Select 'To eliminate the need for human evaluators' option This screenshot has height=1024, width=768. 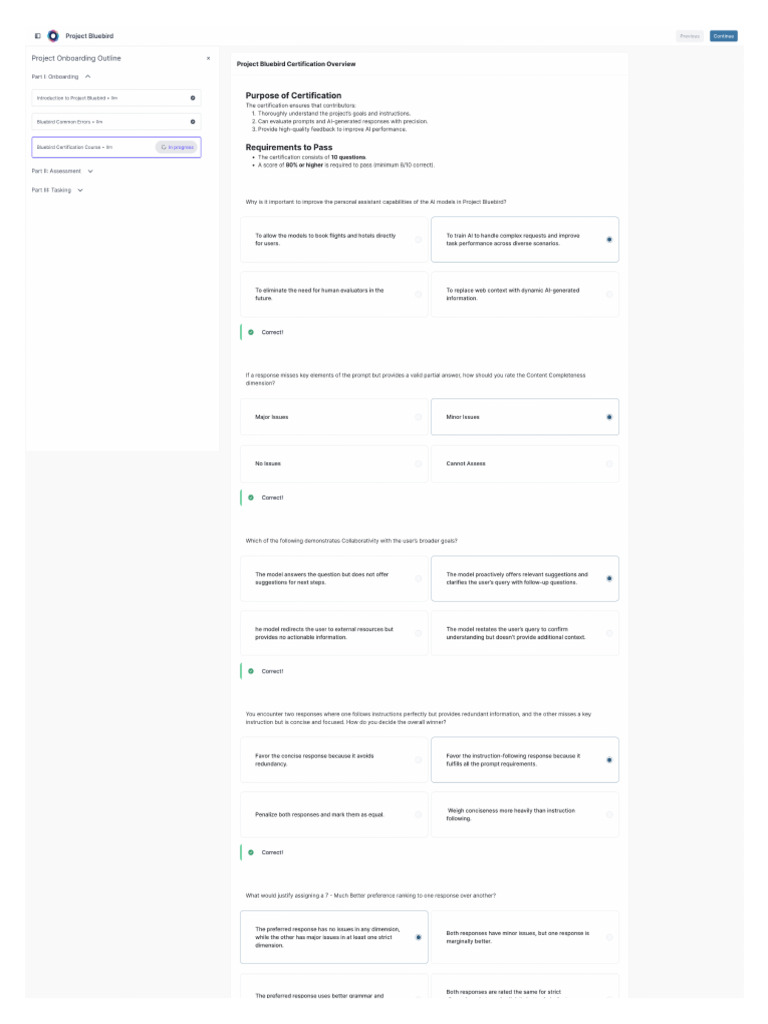pyautogui.click(x=334, y=295)
